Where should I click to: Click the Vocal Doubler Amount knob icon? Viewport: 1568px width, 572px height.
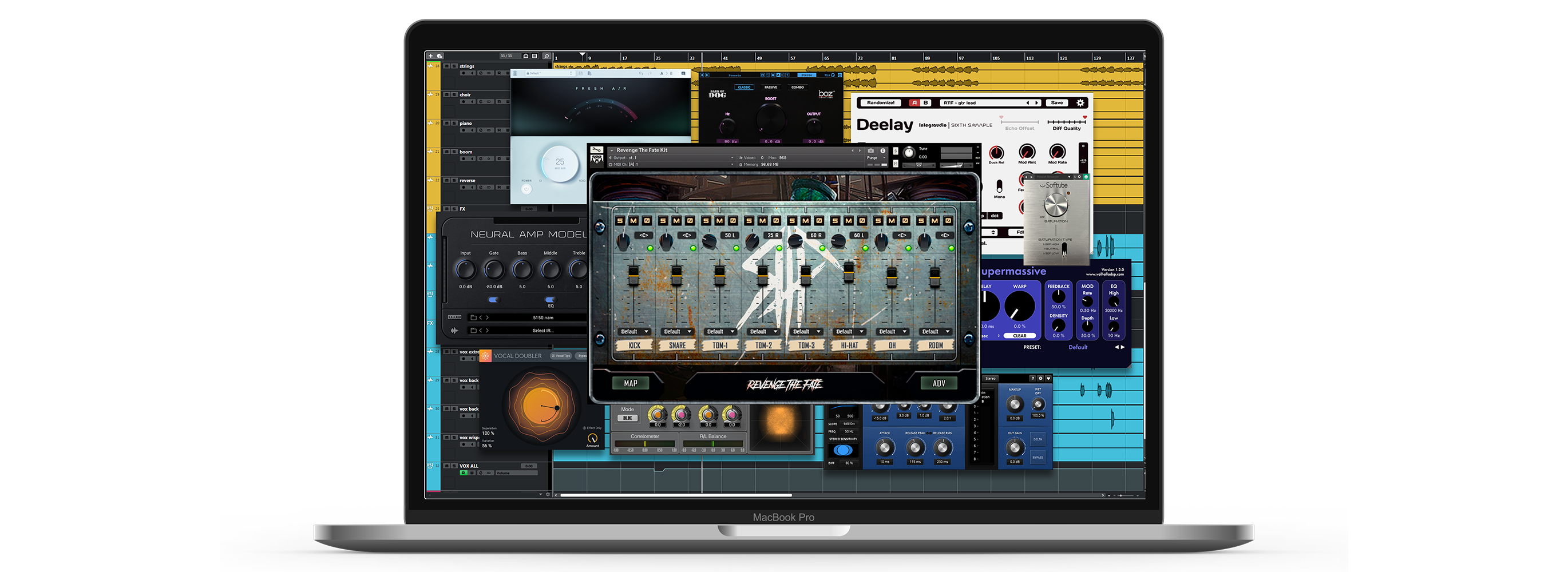(x=592, y=438)
